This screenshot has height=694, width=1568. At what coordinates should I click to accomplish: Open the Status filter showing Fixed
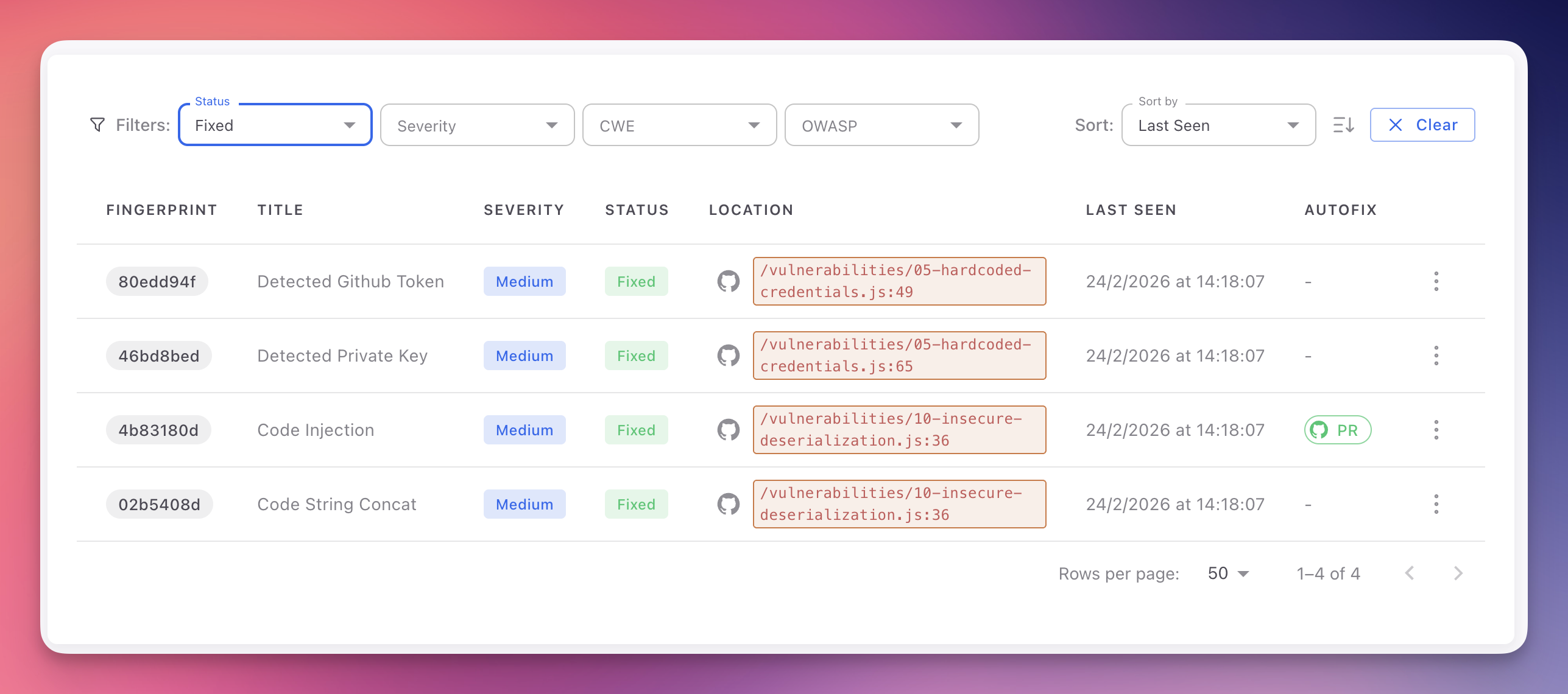click(274, 125)
